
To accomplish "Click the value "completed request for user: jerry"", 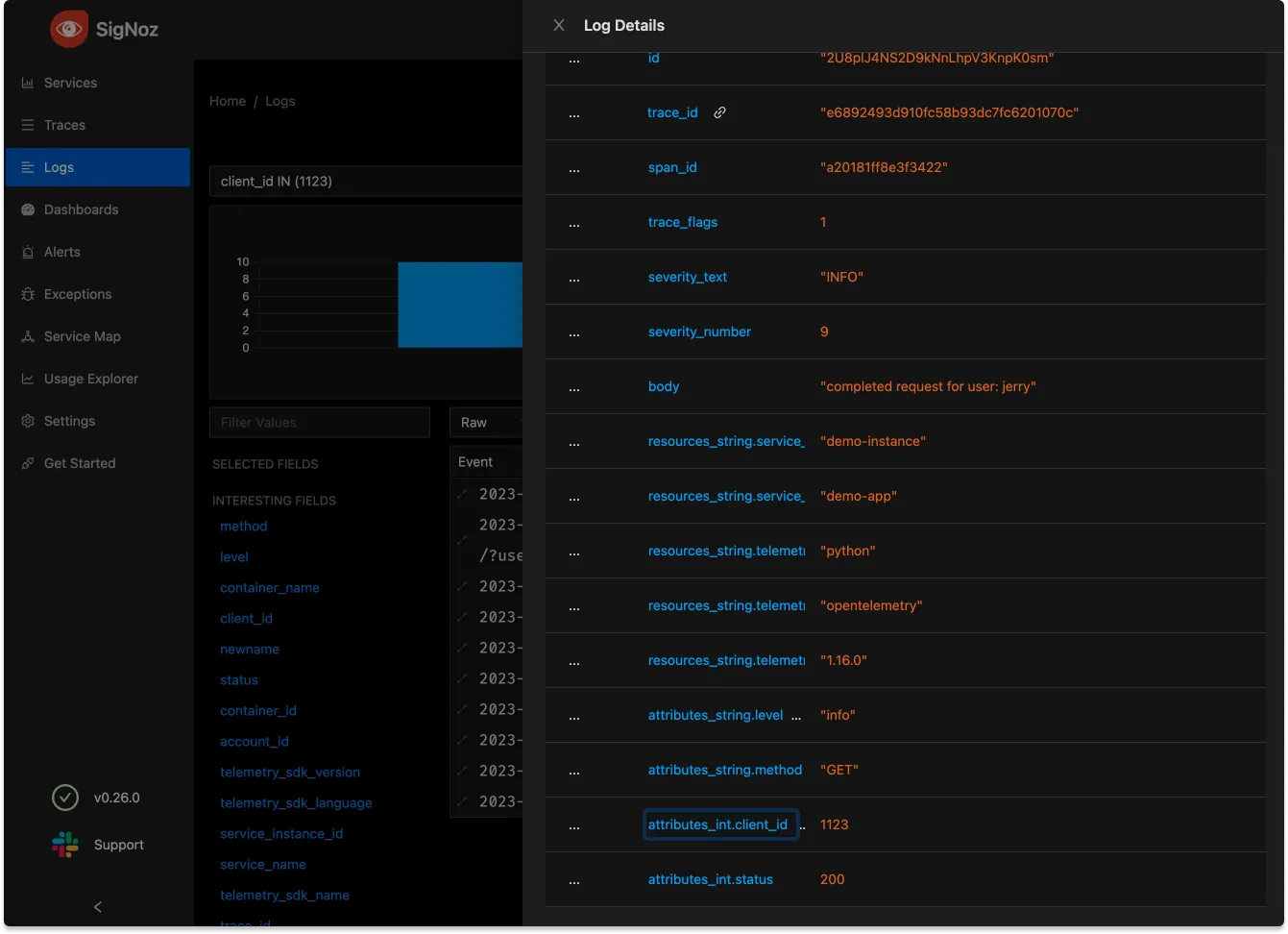I will coord(928,386).
